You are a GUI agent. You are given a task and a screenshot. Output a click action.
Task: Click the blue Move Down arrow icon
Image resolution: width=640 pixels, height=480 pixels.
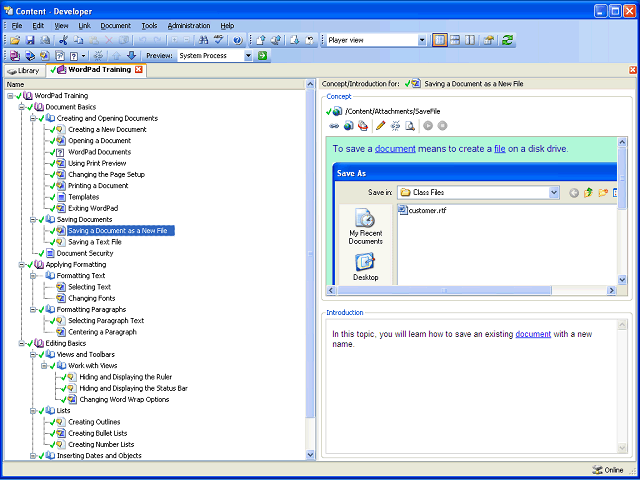[x=131, y=56]
